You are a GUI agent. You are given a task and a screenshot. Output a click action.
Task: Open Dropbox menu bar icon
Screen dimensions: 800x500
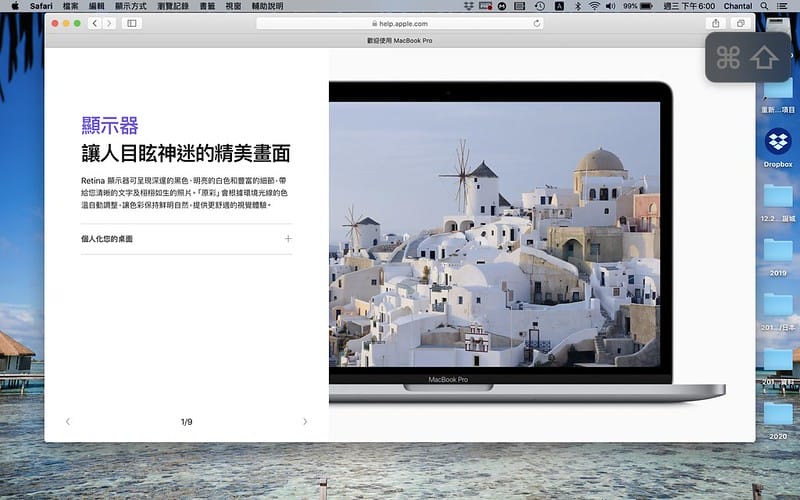click(x=468, y=6)
